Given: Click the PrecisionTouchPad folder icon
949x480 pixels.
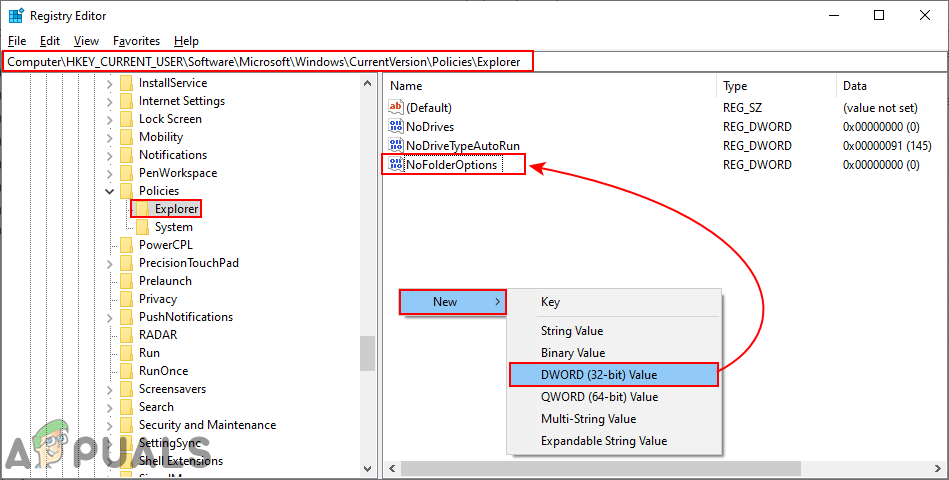Looking at the screenshot, I should point(126,263).
